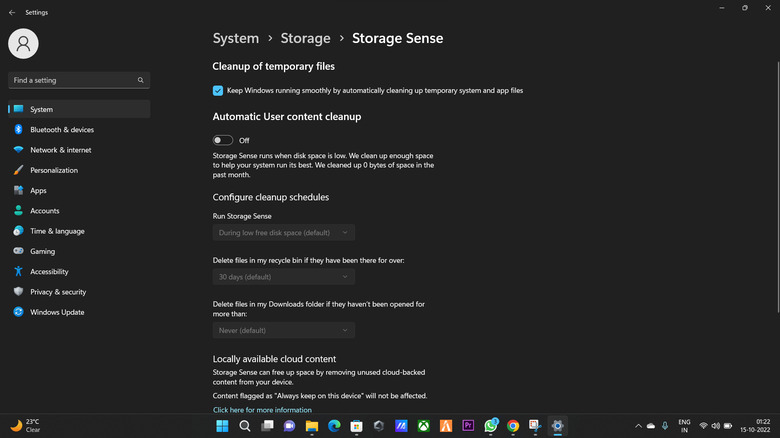The width and height of the screenshot is (780, 438).
Task: Click the Accessibility icon in sidebar
Action: tap(18, 272)
